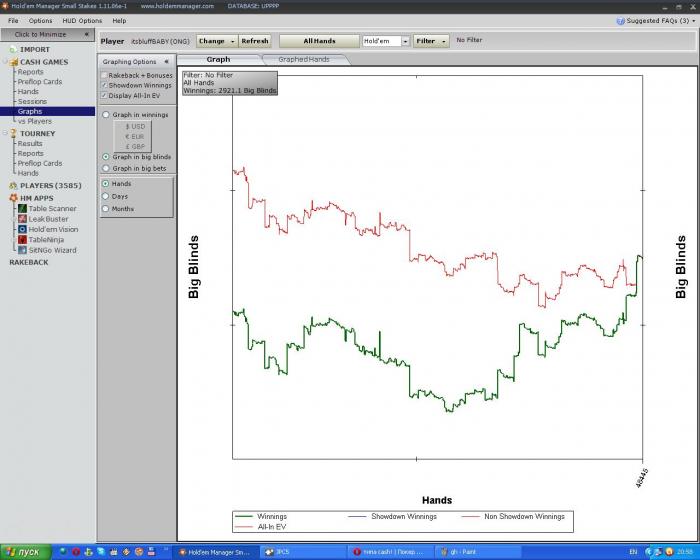Open the Hold'em game type combo box

(x=386, y=41)
